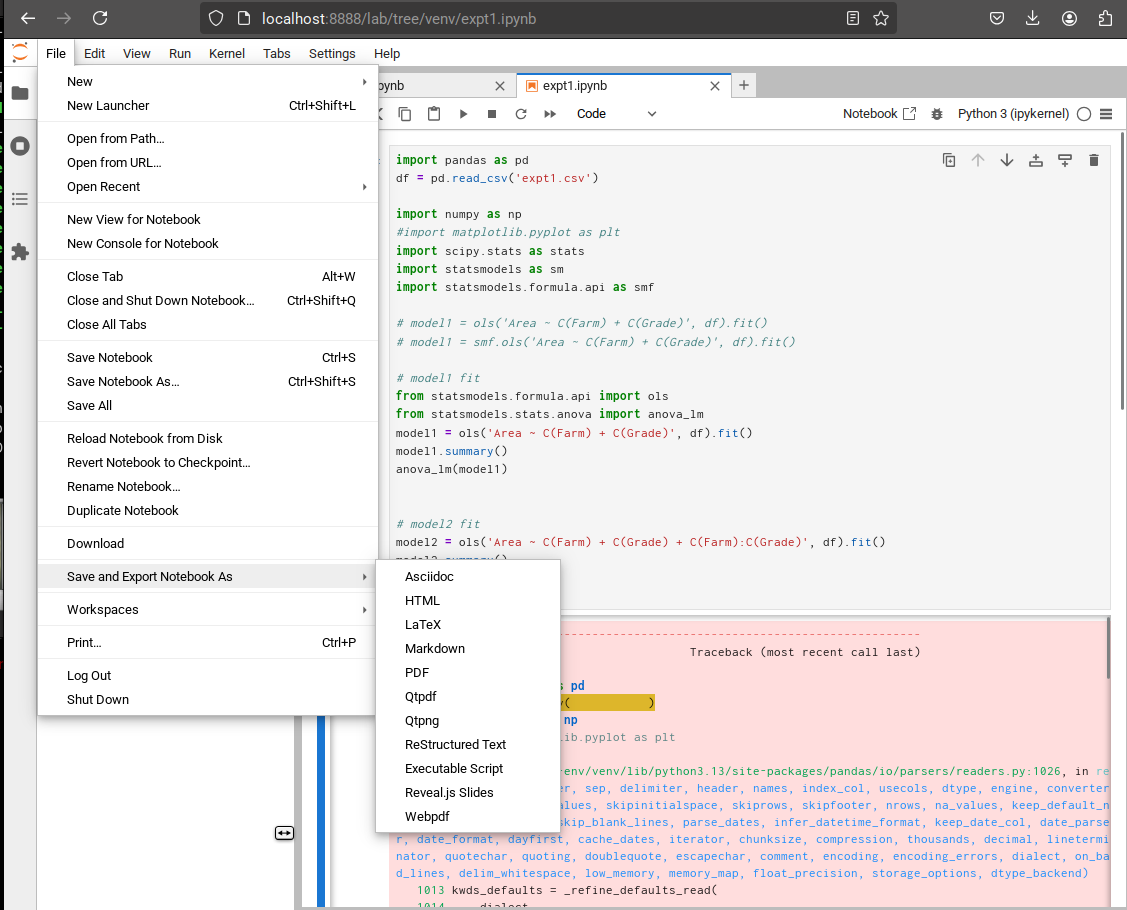Click the notebook vertical scrollbar
1127x910 pixels.
(1122, 270)
